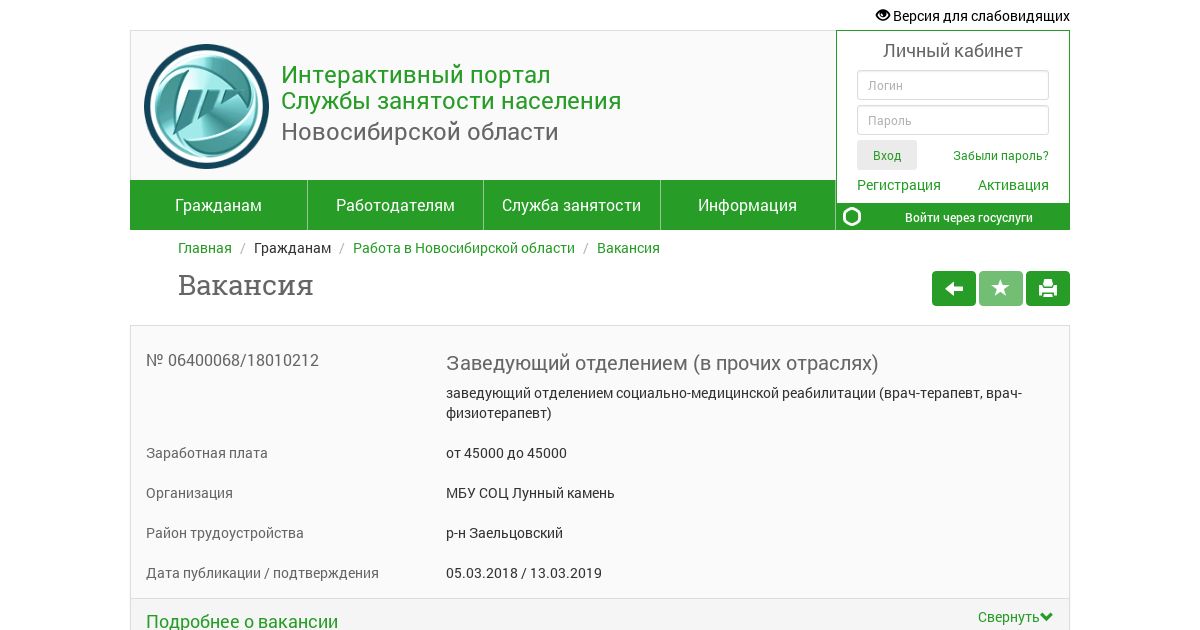Open the Информация menu

pos(747,205)
